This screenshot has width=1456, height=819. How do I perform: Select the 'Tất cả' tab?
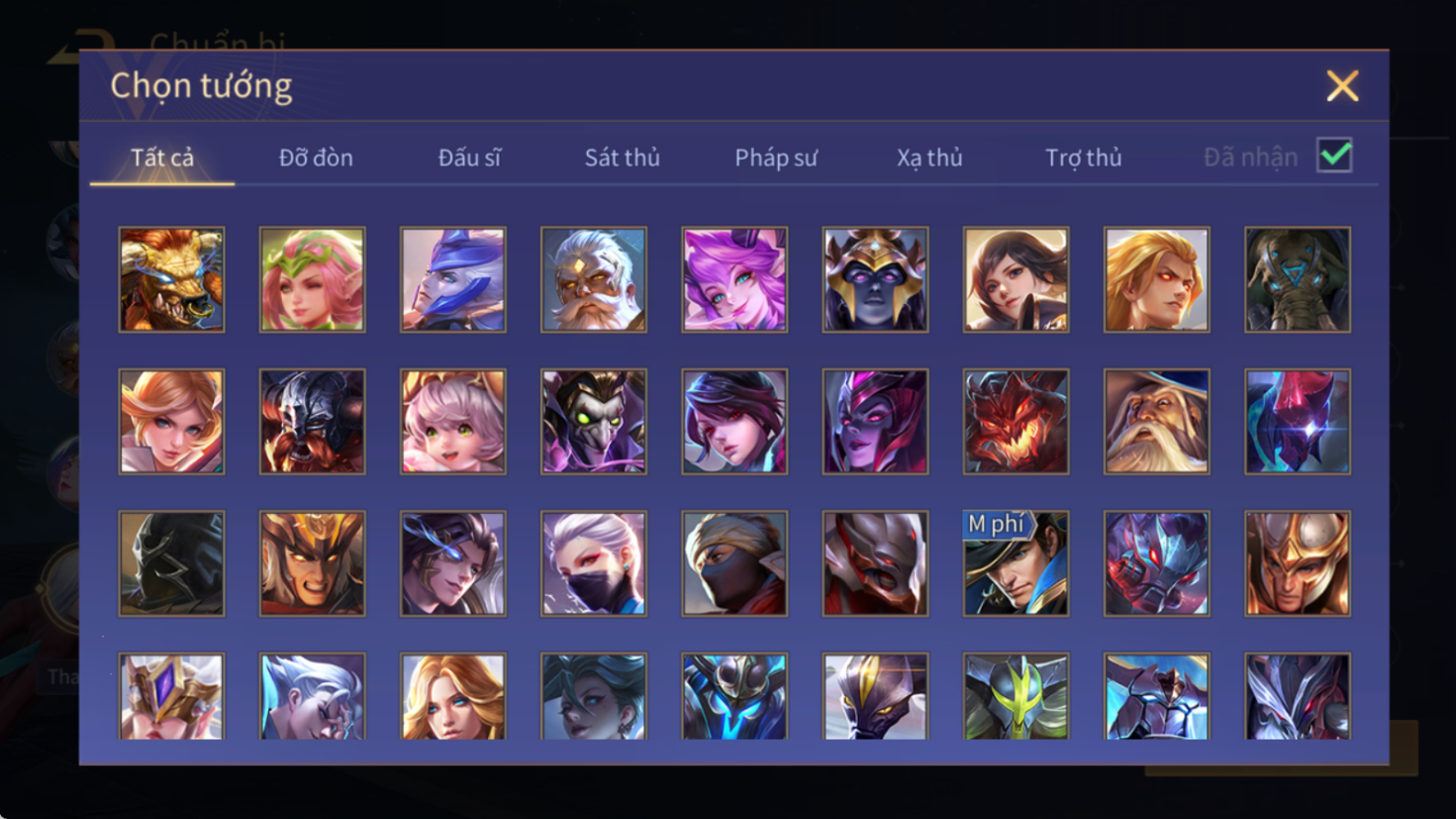pos(162,157)
